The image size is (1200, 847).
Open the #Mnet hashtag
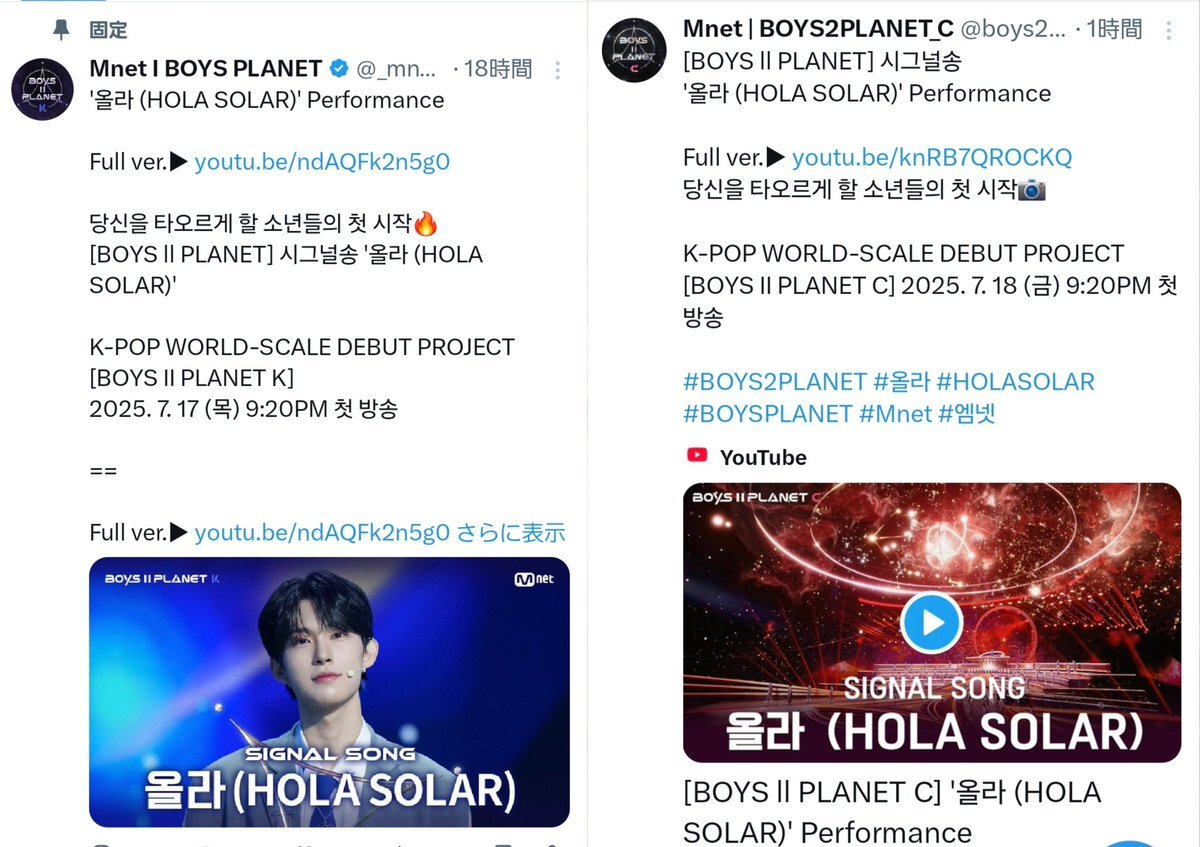[x=895, y=413]
